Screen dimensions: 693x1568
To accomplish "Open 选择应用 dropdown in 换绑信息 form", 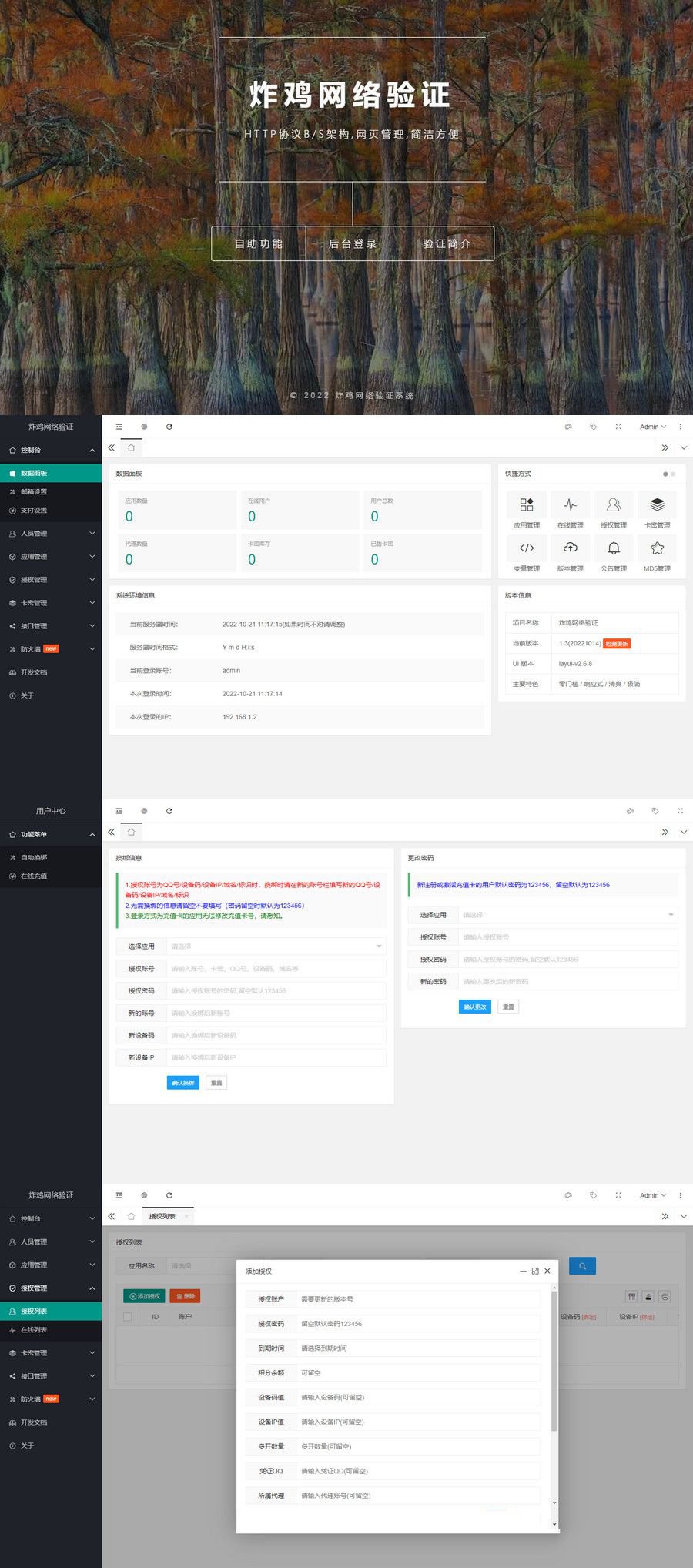I will click(x=276, y=946).
